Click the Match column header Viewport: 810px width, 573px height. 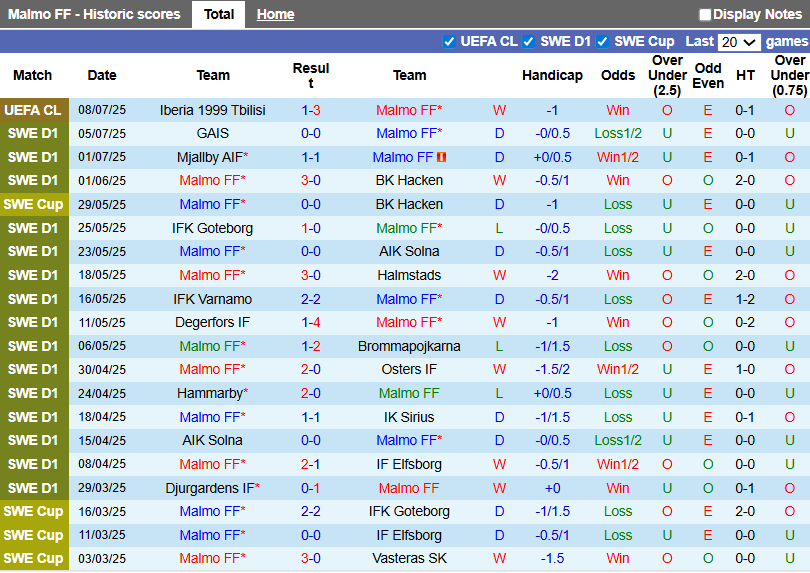[x=33, y=75]
